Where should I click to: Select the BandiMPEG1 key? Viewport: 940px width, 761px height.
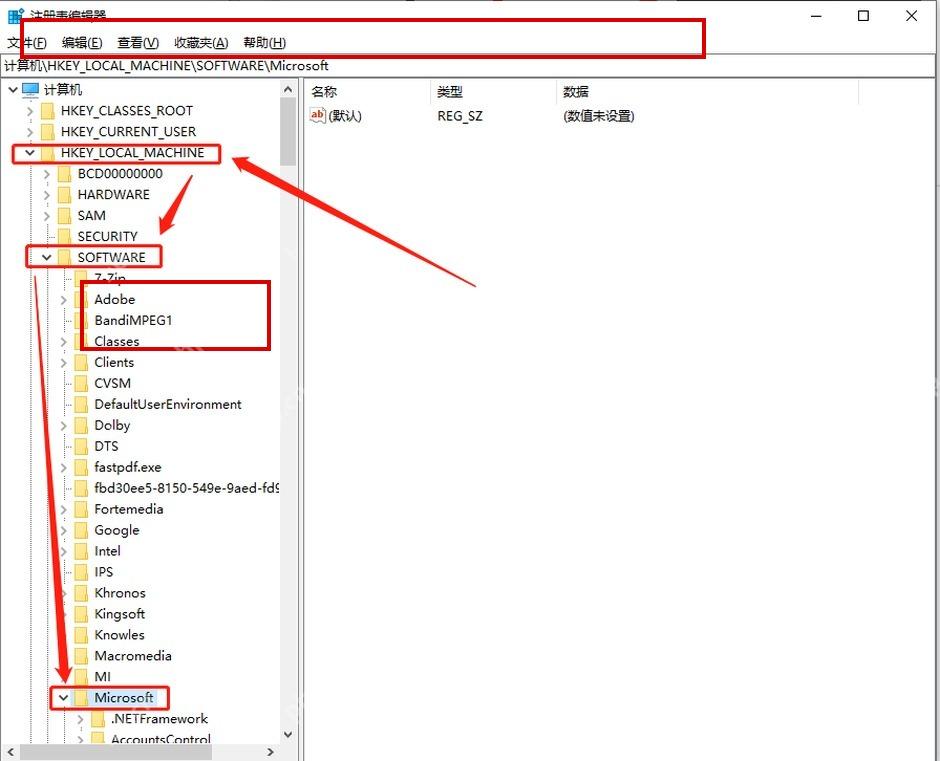click(133, 320)
